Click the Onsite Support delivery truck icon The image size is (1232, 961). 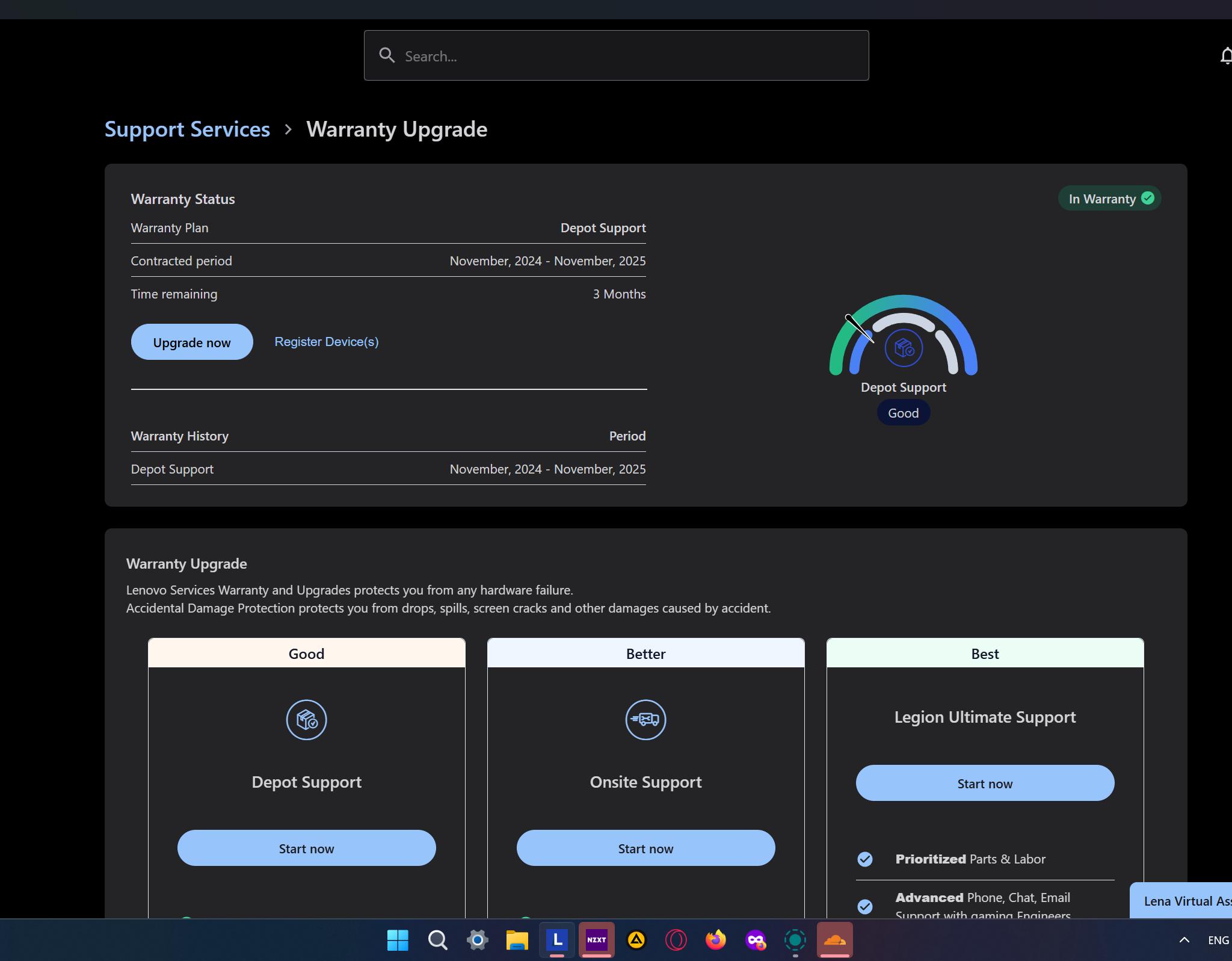point(645,720)
